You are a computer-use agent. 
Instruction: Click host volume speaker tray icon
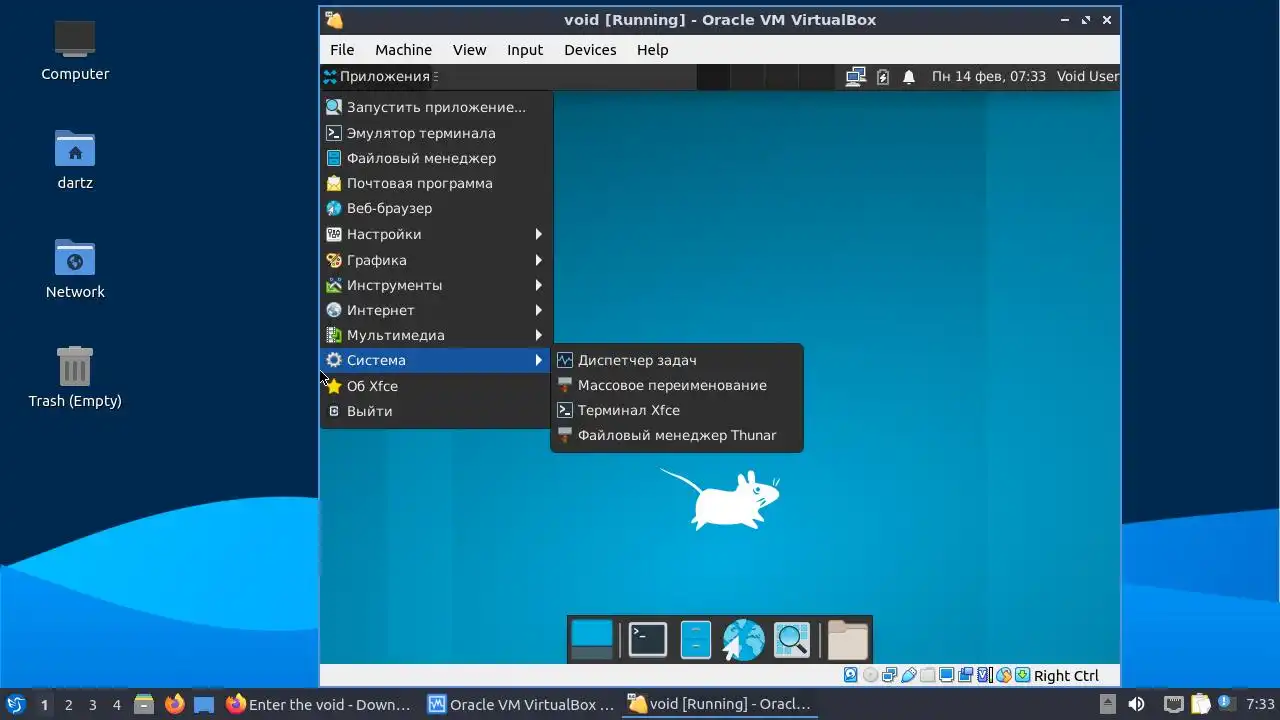pos(1136,704)
